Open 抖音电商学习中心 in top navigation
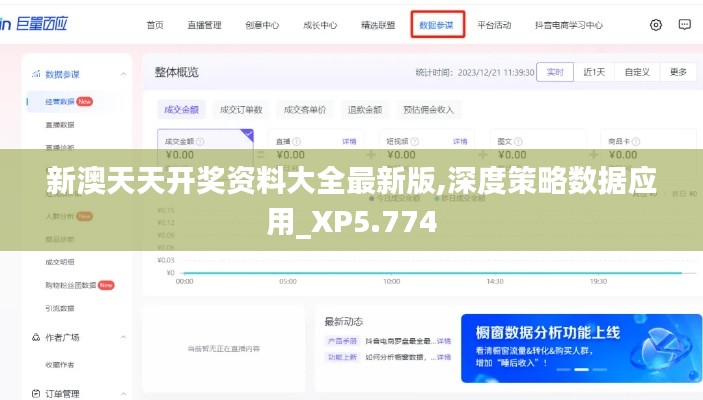 [x=569, y=25]
